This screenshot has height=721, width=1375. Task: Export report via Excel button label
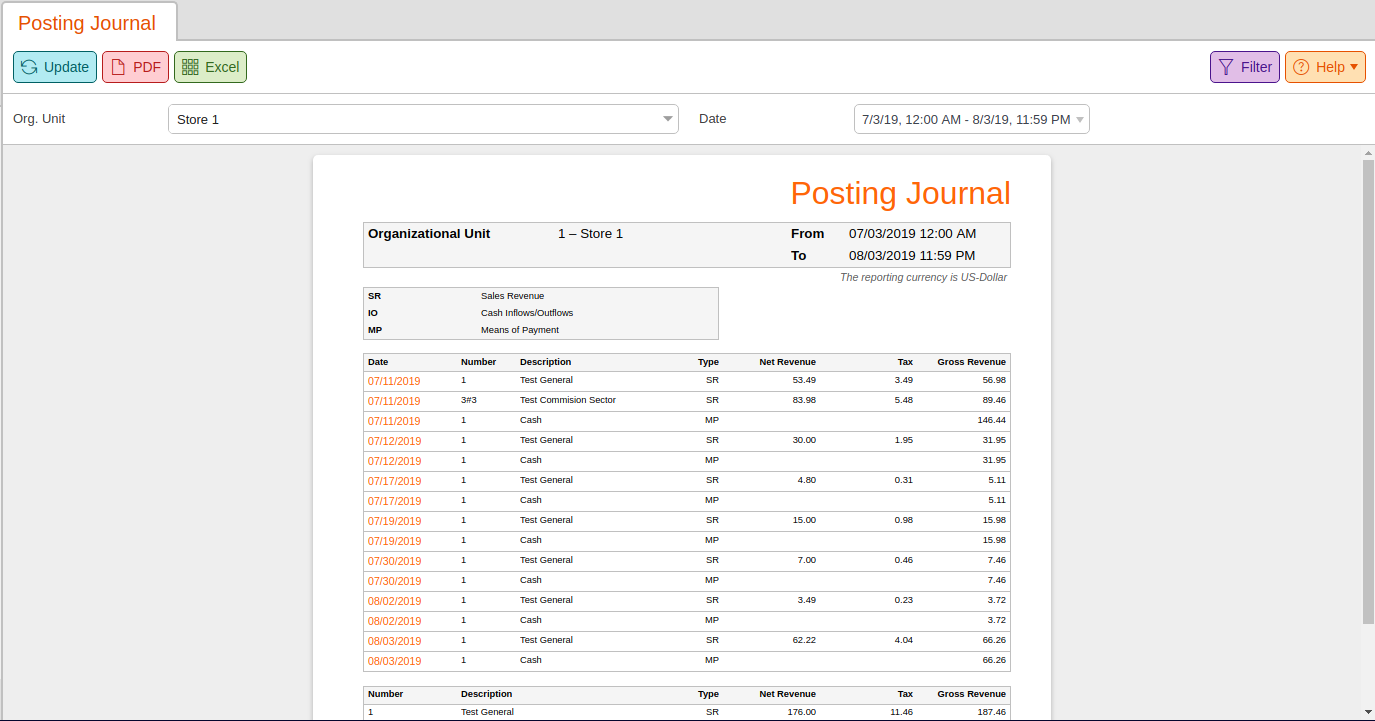pyautogui.click(x=222, y=67)
